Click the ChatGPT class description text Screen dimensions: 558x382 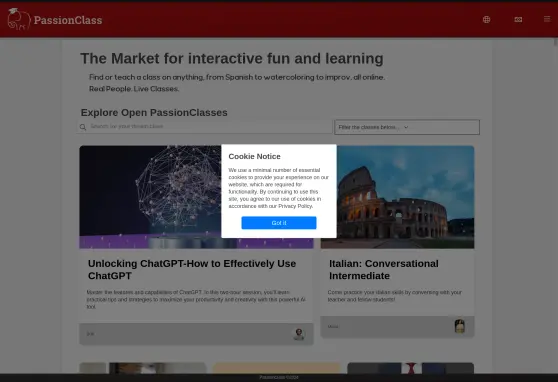click(196, 299)
